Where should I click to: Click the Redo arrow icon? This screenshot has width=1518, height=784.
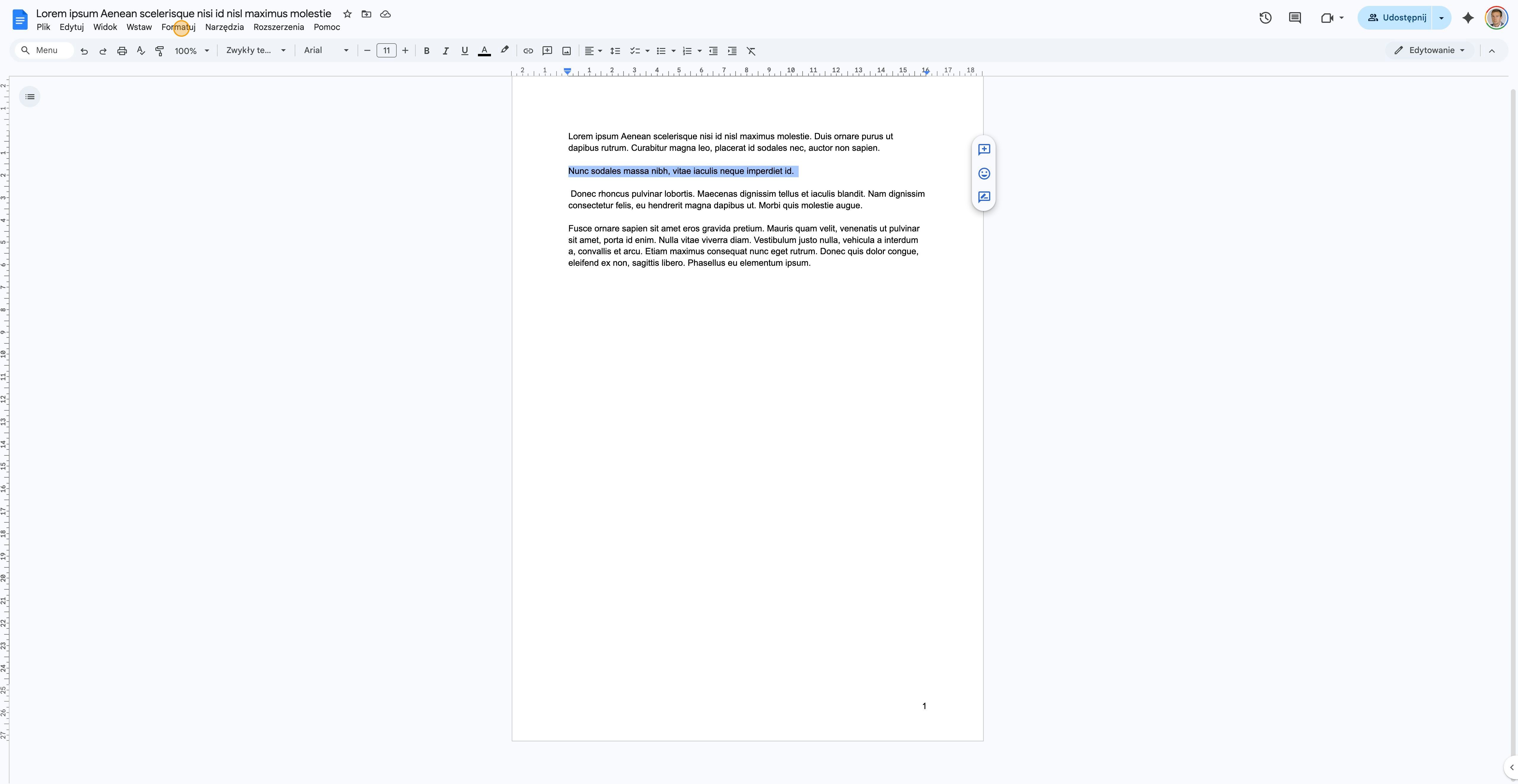[x=103, y=51]
